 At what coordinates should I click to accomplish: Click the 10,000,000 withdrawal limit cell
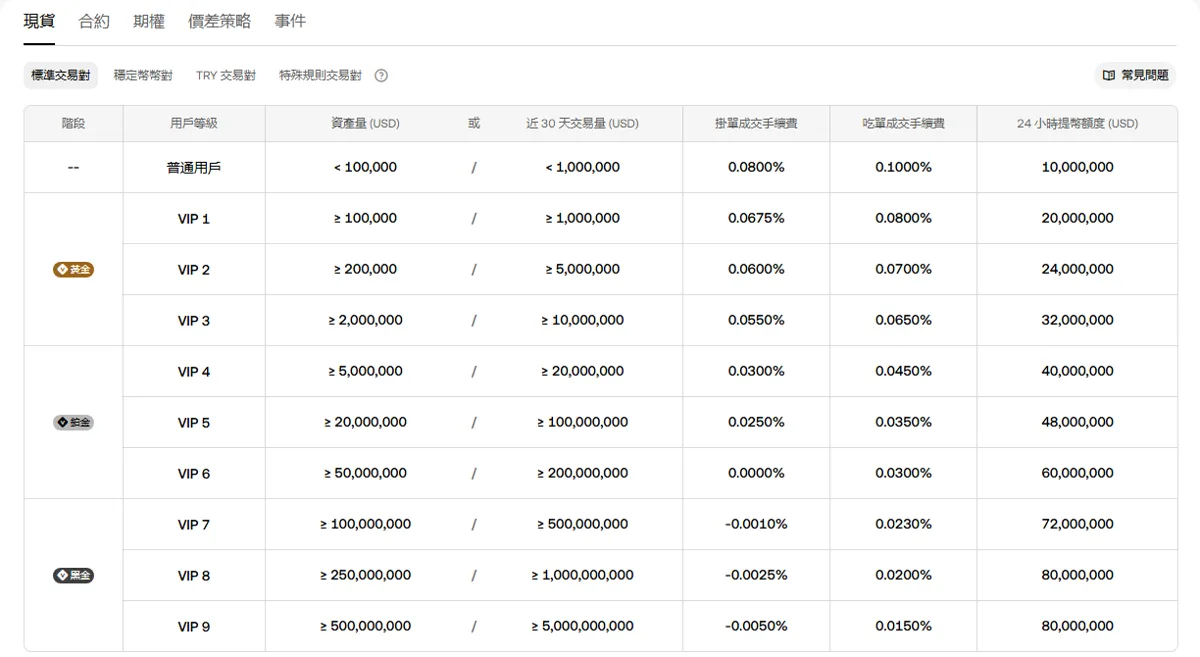point(1077,168)
